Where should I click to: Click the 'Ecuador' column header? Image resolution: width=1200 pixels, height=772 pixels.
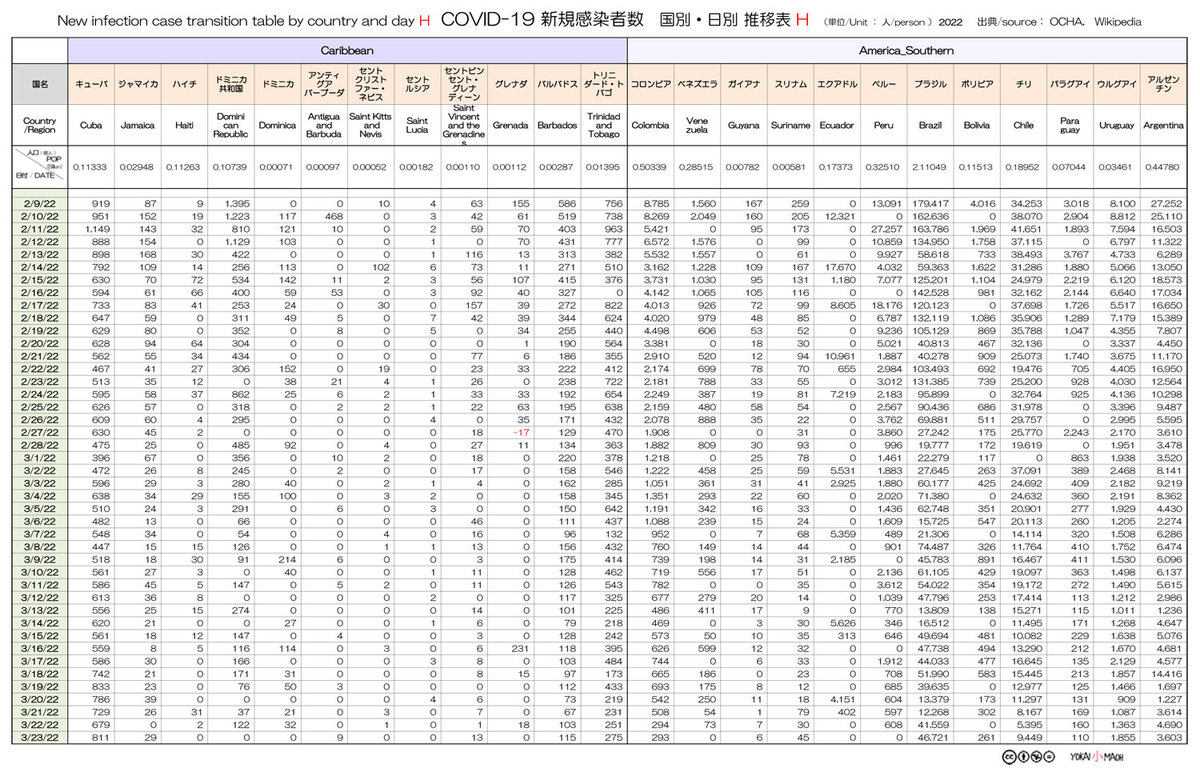pyautogui.click(x=837, y=126)
